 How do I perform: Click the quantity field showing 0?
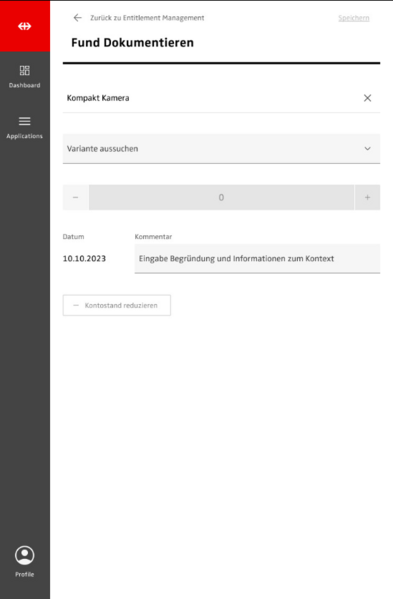pos(221,198)
